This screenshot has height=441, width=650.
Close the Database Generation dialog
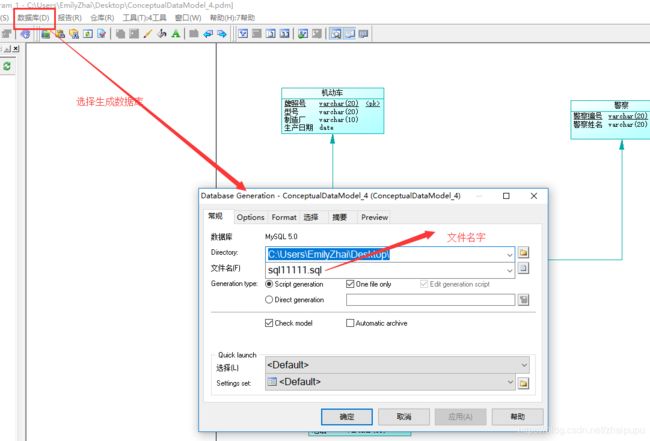coord(534,196)
